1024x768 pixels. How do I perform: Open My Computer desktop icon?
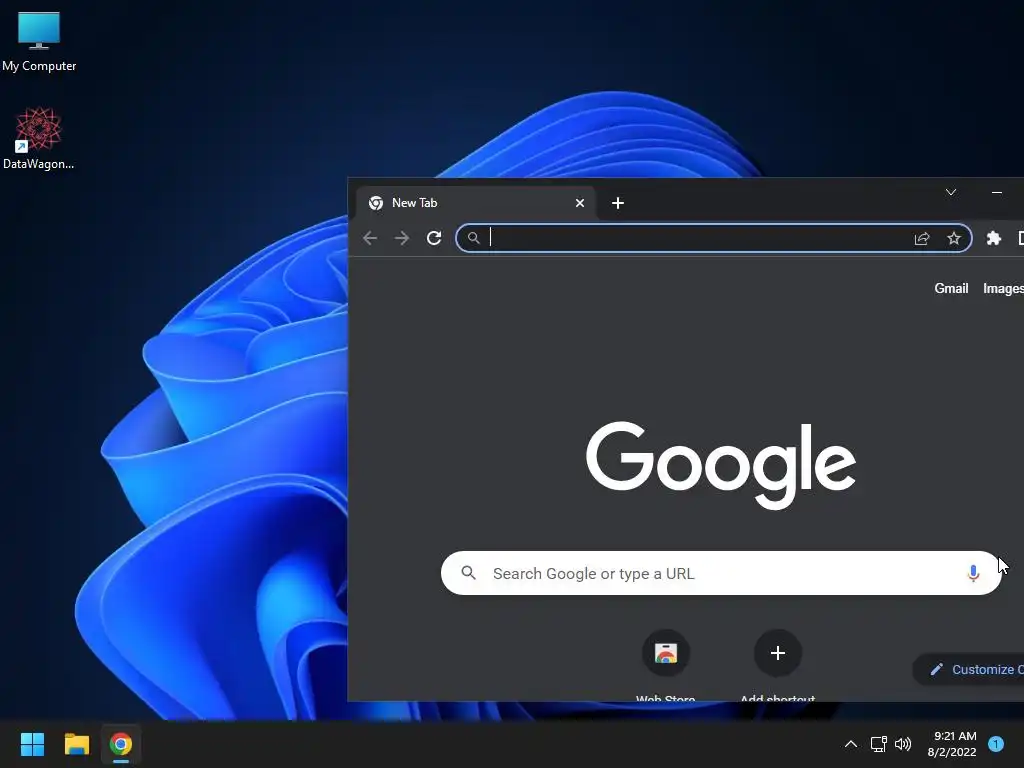click(x=39, y=41)
